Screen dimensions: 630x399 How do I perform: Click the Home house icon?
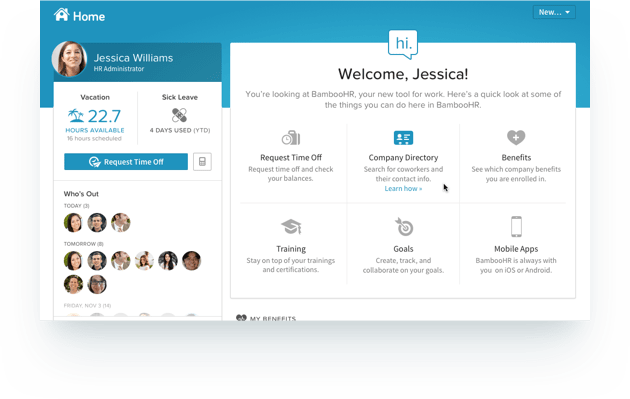click(61, 15)
